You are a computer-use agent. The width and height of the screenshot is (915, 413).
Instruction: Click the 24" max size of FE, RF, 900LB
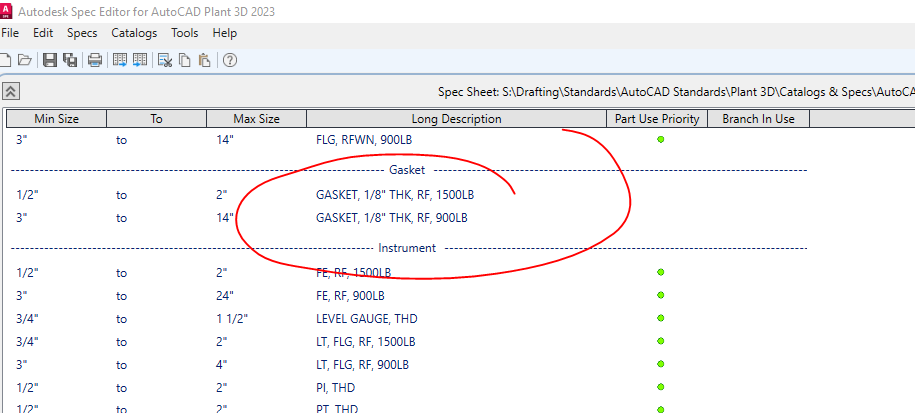tap(225, 296)
